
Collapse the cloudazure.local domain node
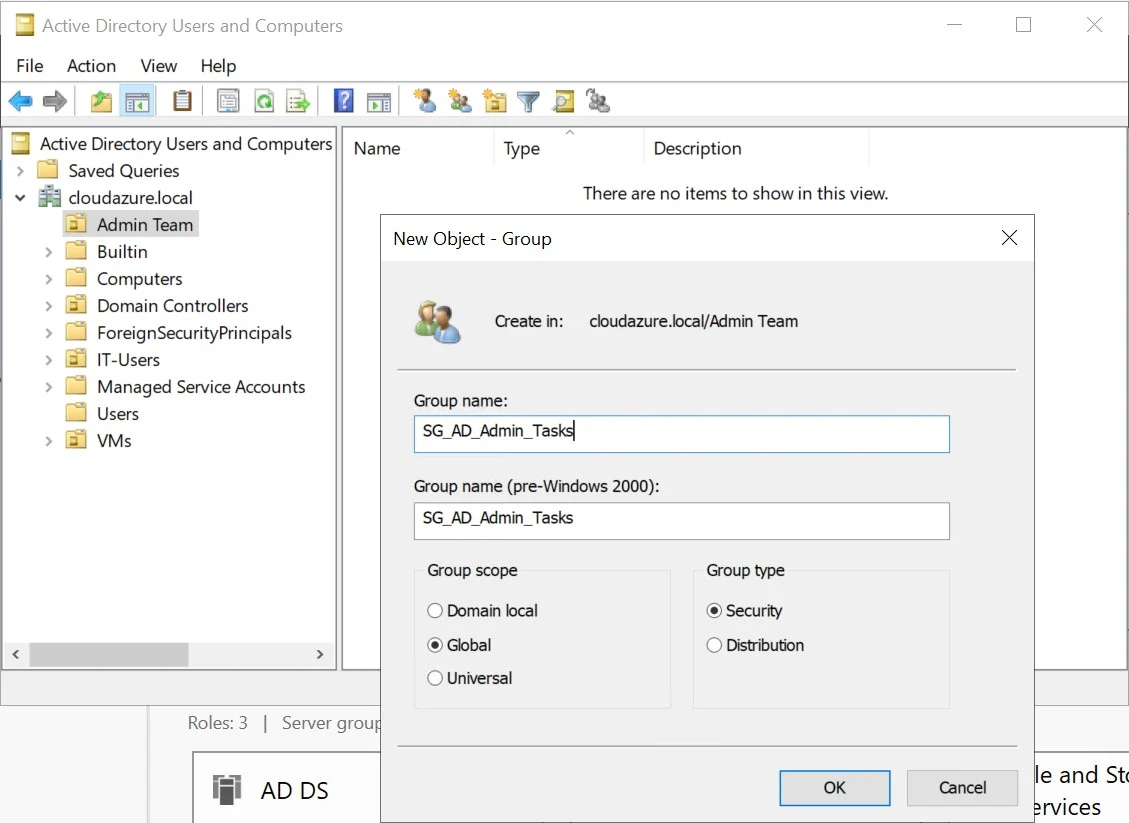click(20, 197)
